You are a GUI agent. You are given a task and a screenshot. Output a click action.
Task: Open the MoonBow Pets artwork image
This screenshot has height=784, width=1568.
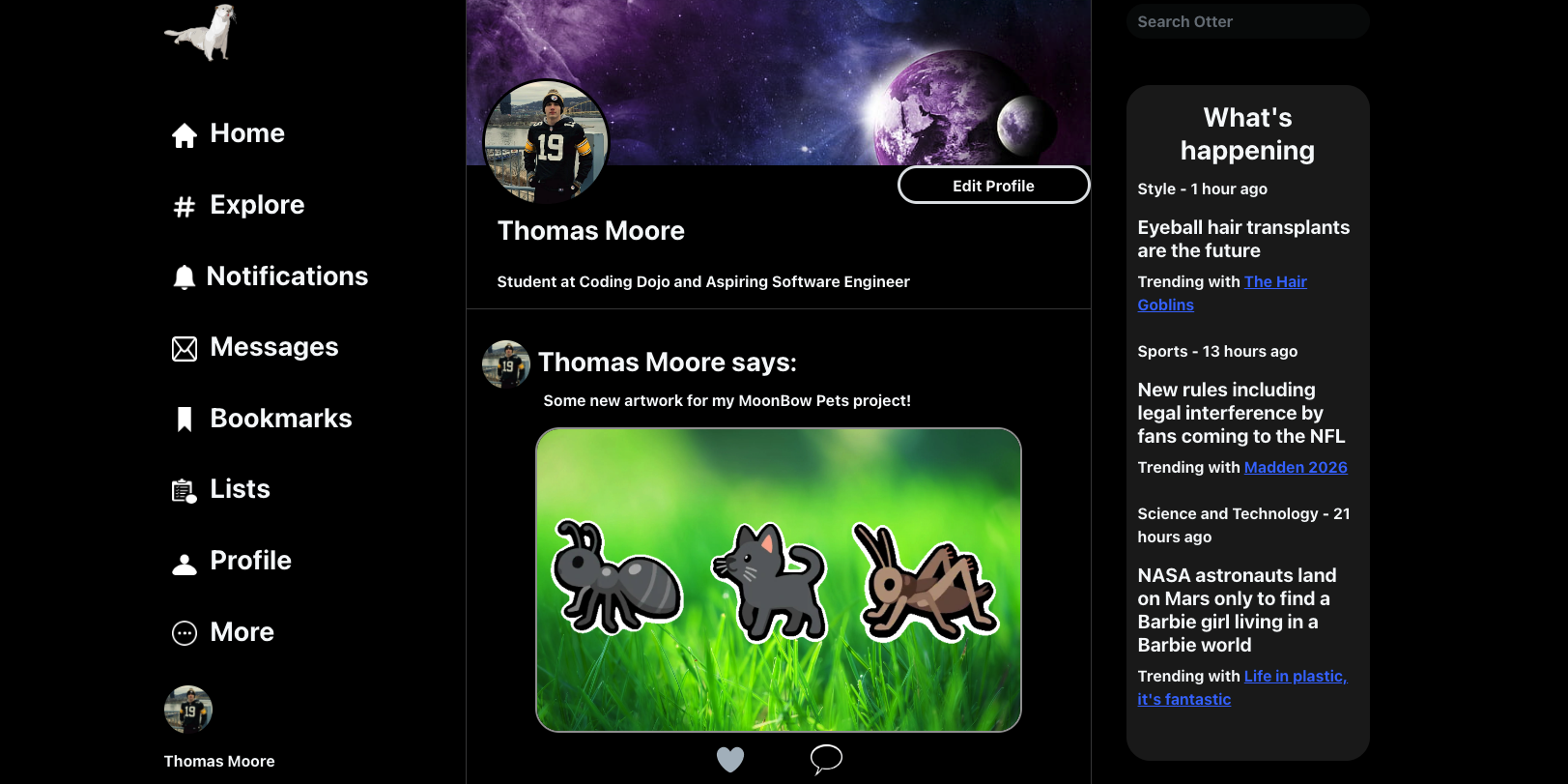click(x=779, y=580)
